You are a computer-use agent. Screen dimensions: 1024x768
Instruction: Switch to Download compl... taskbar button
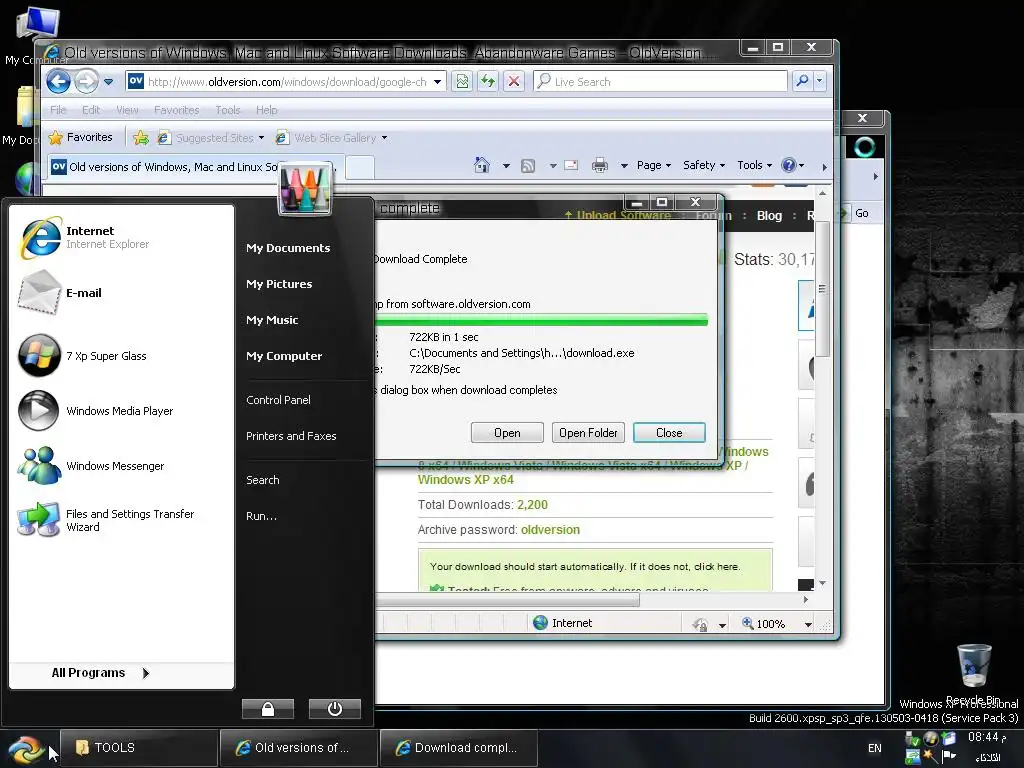[458, 748]
